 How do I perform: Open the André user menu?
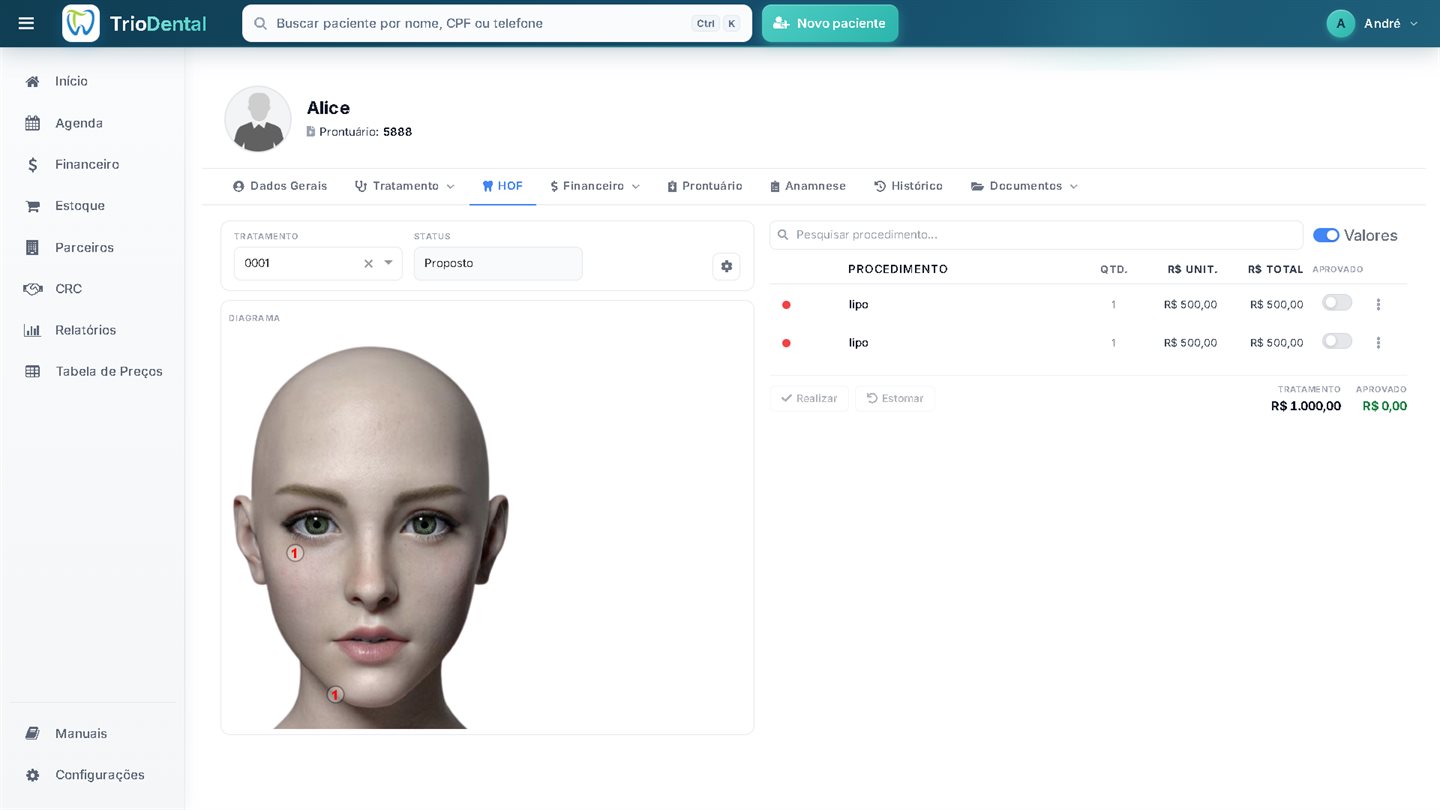1373,23
